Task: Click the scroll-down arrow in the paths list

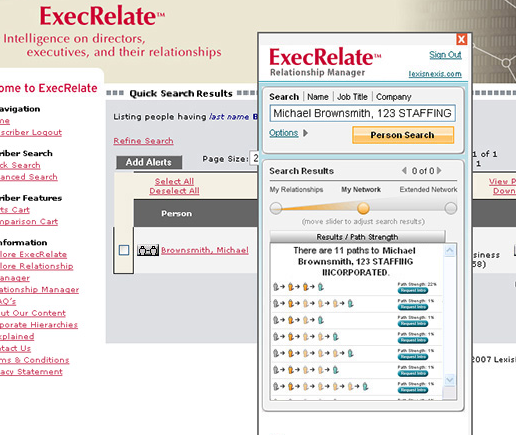Action: (x=450, y=380)
